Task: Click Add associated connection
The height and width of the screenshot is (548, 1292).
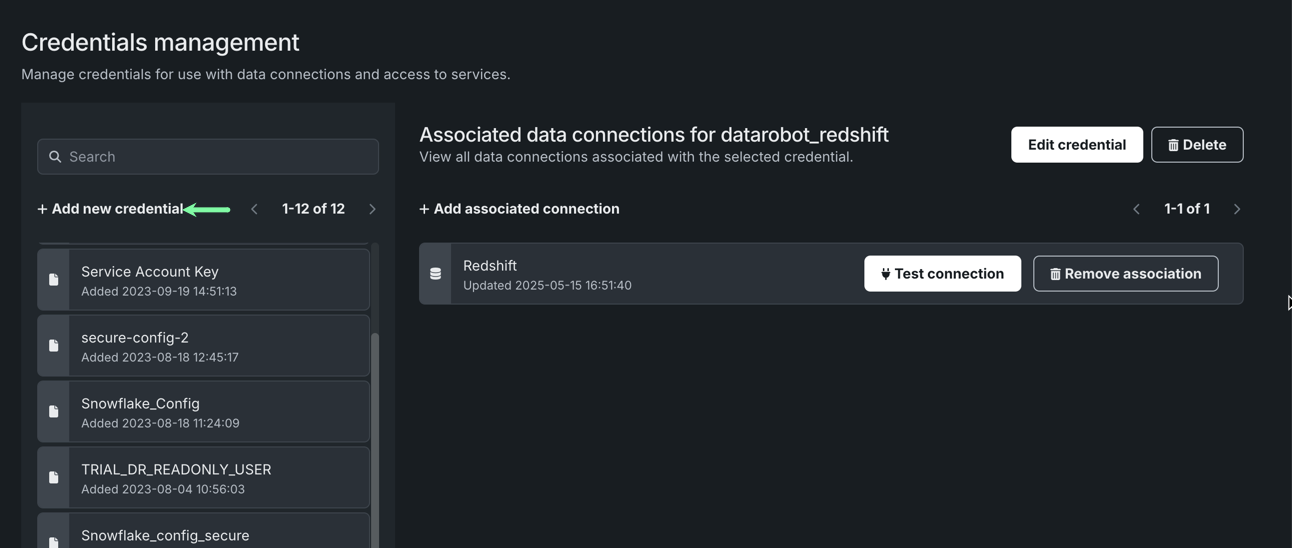Action: (x=519, y=209)
